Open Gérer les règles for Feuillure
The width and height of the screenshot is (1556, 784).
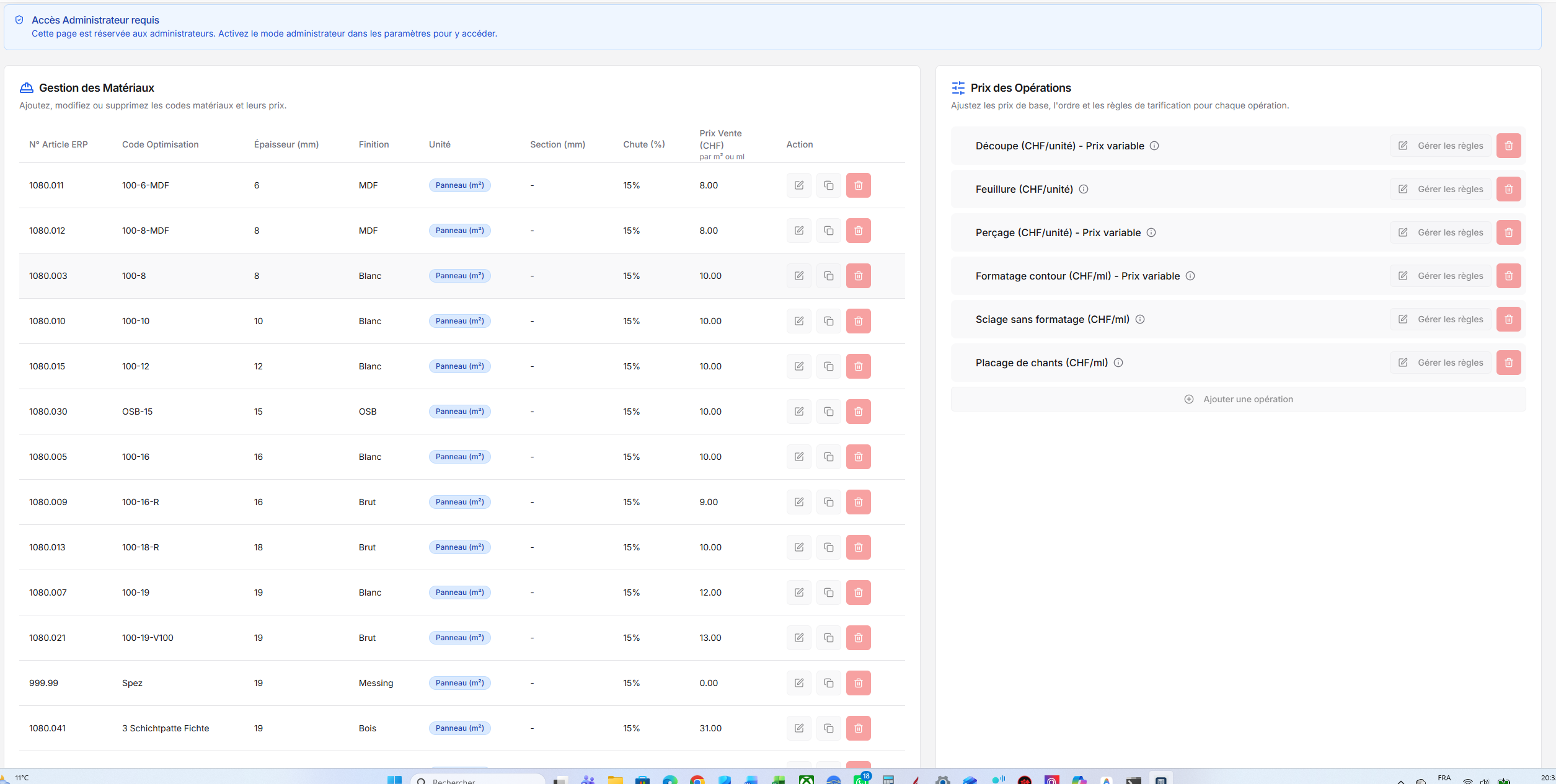click(1441, 189)
